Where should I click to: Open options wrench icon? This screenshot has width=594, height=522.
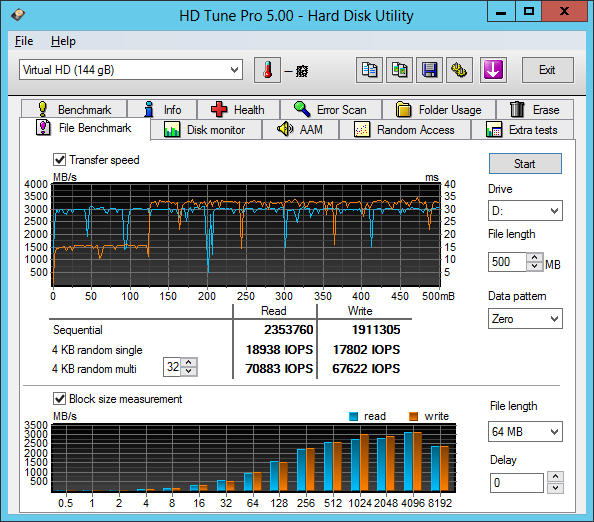(459, 70)
